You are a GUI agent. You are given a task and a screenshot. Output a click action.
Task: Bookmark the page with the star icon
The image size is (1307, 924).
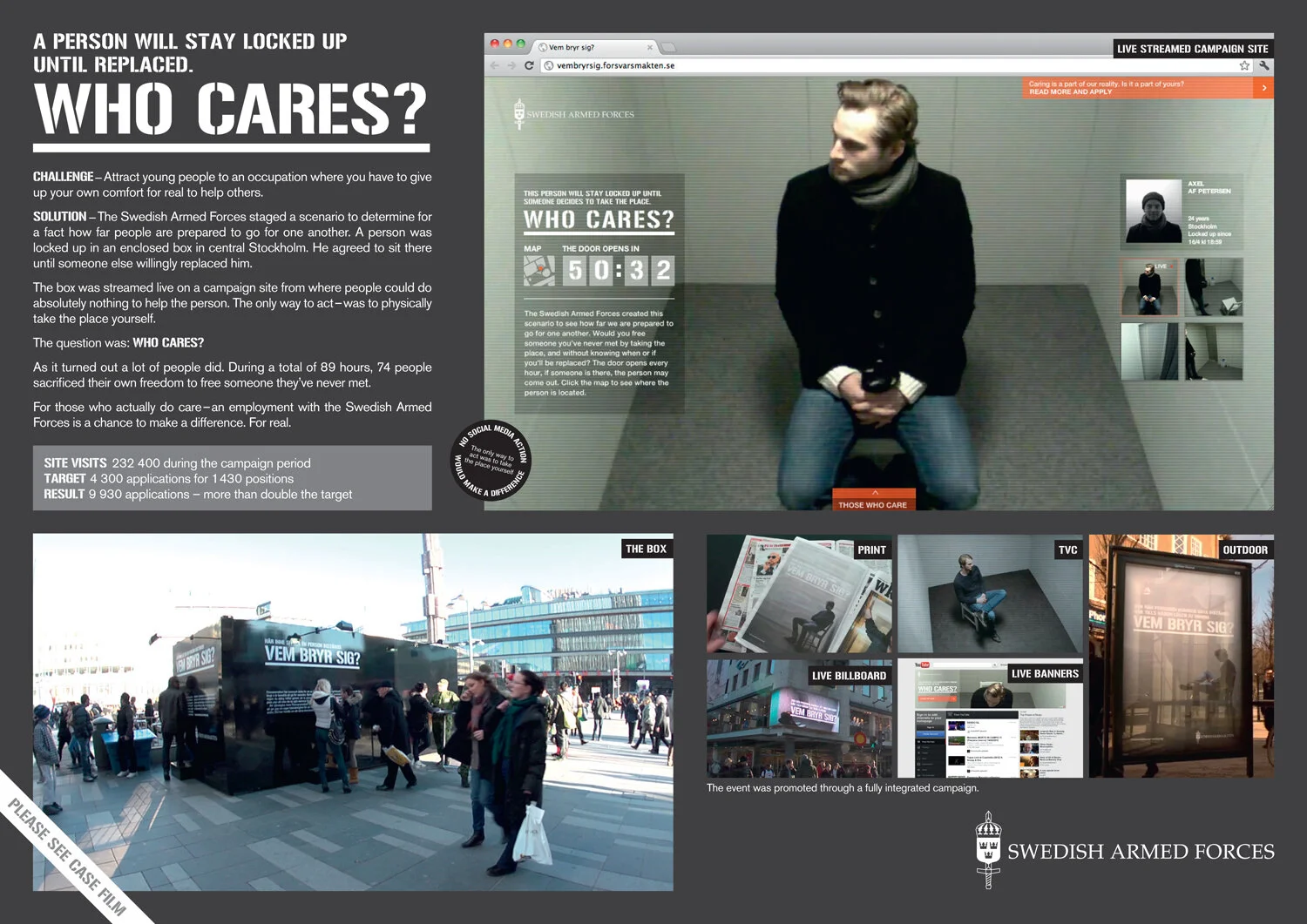(1244, 65)
